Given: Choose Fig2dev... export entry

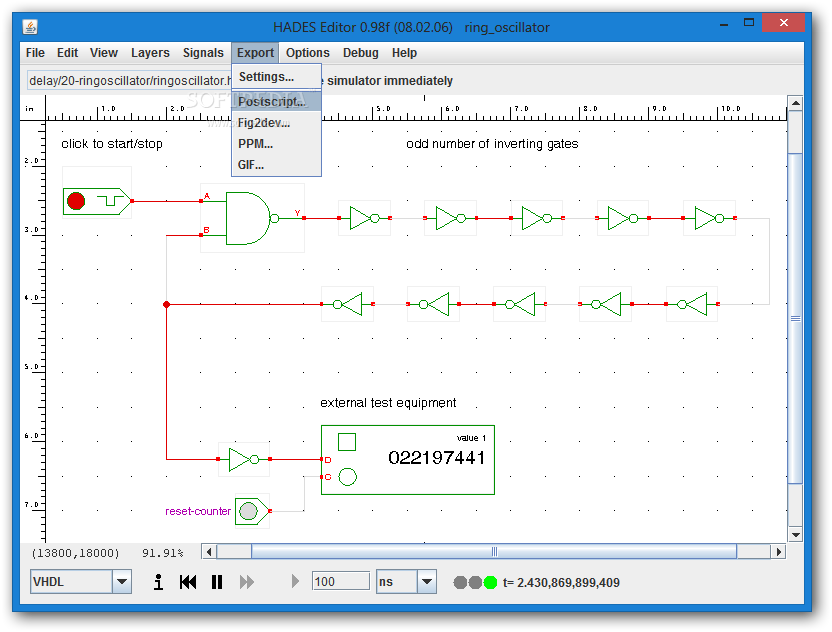Looking at the screenshot, I should pyautogui.click(x=276, y=123).
